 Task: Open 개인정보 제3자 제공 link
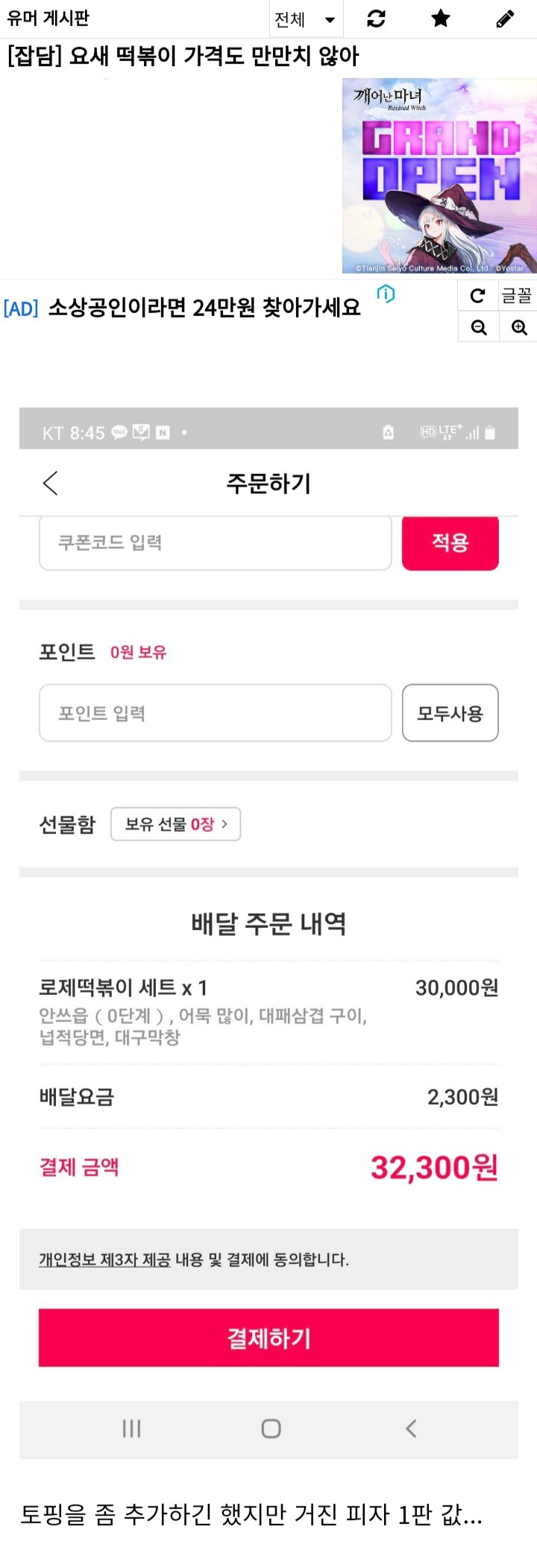coord(104,1259)
